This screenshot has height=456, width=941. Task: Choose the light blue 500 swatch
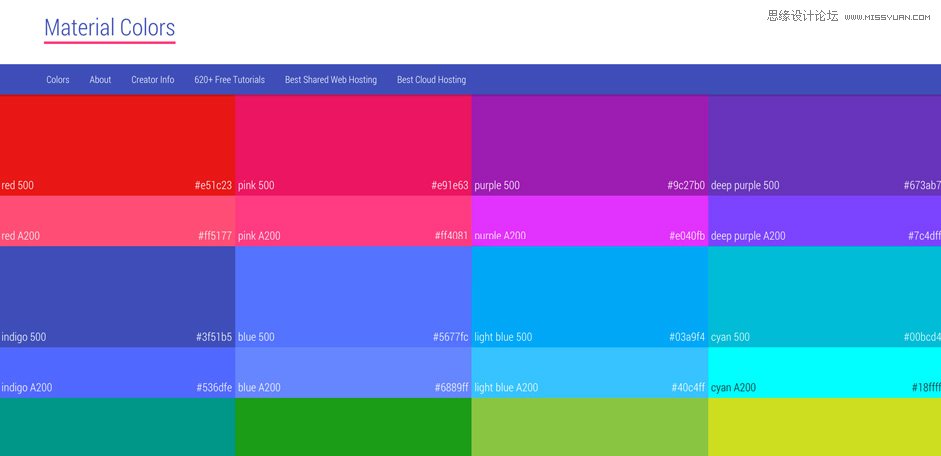coord(590,296)
